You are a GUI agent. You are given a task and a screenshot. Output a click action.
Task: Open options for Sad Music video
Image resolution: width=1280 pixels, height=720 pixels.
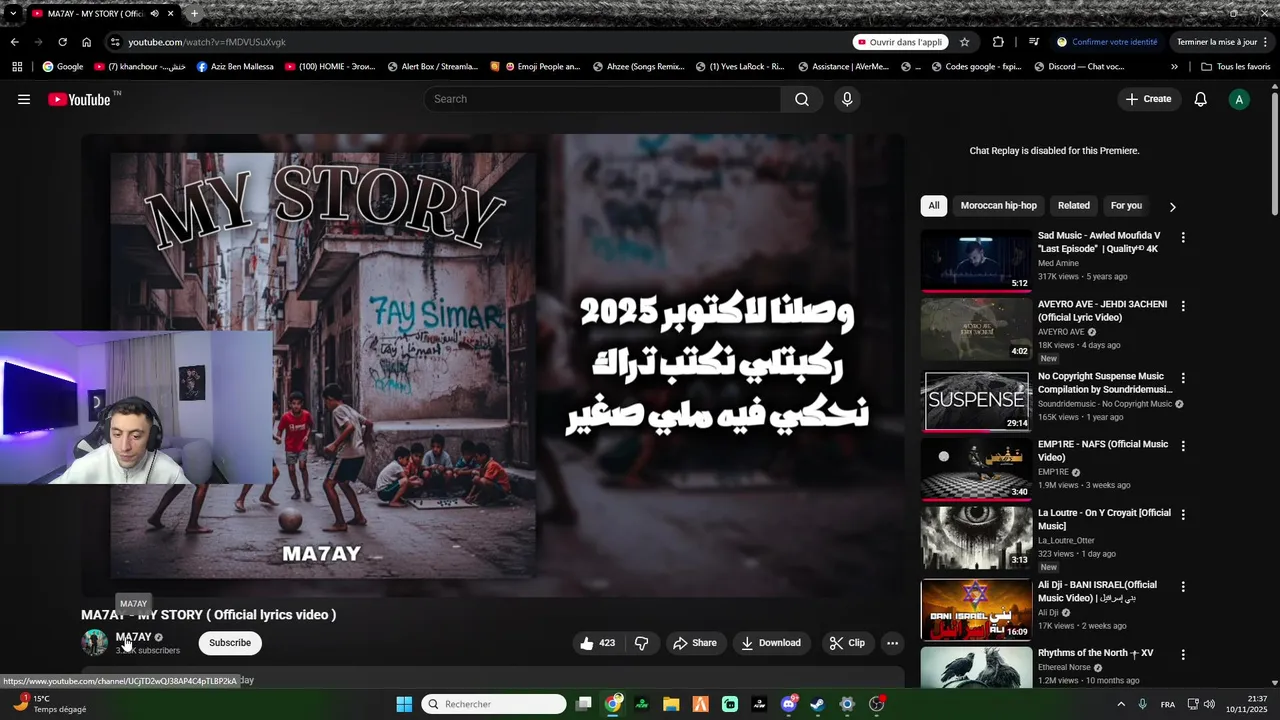(x=1183, y=238)
